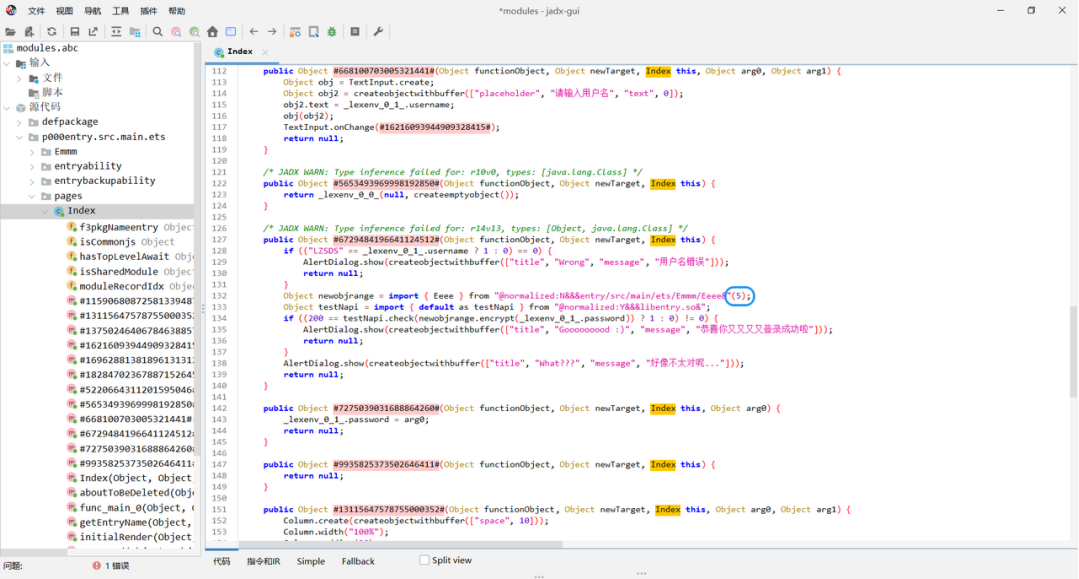Image resolution: width=1079 pixels, height=579 pixels.
Task: Switch to 代码 view tab
Action: pos(222,561)
